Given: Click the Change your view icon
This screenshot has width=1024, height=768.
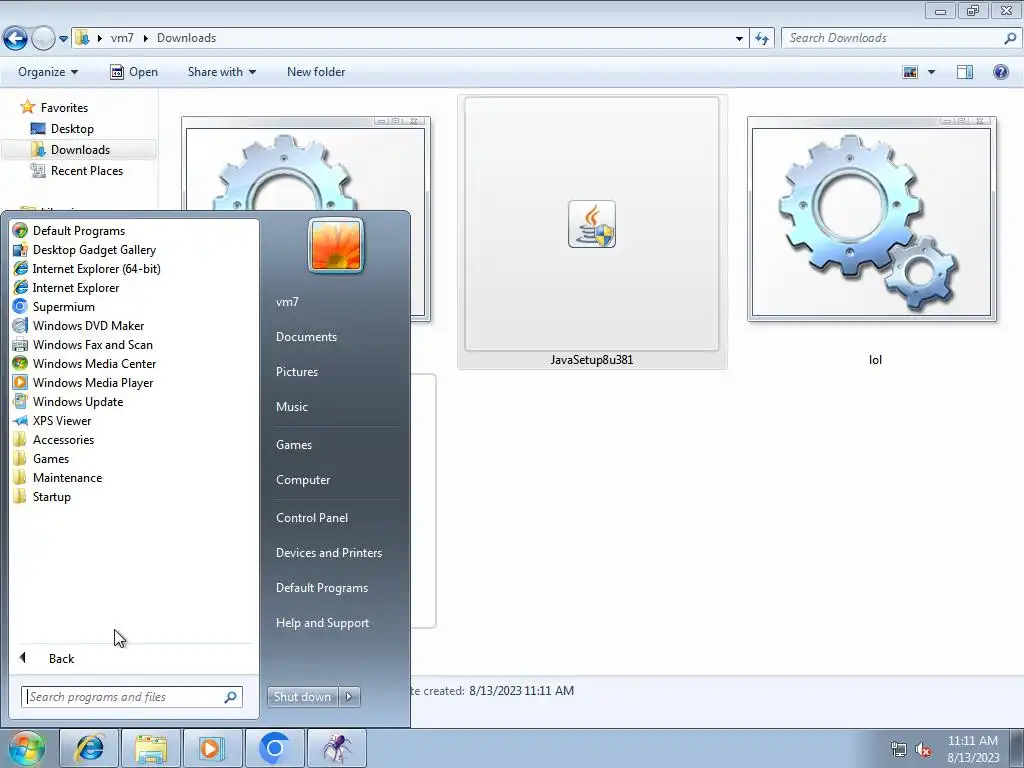Looking at the screenshot, I should (910, 72).
